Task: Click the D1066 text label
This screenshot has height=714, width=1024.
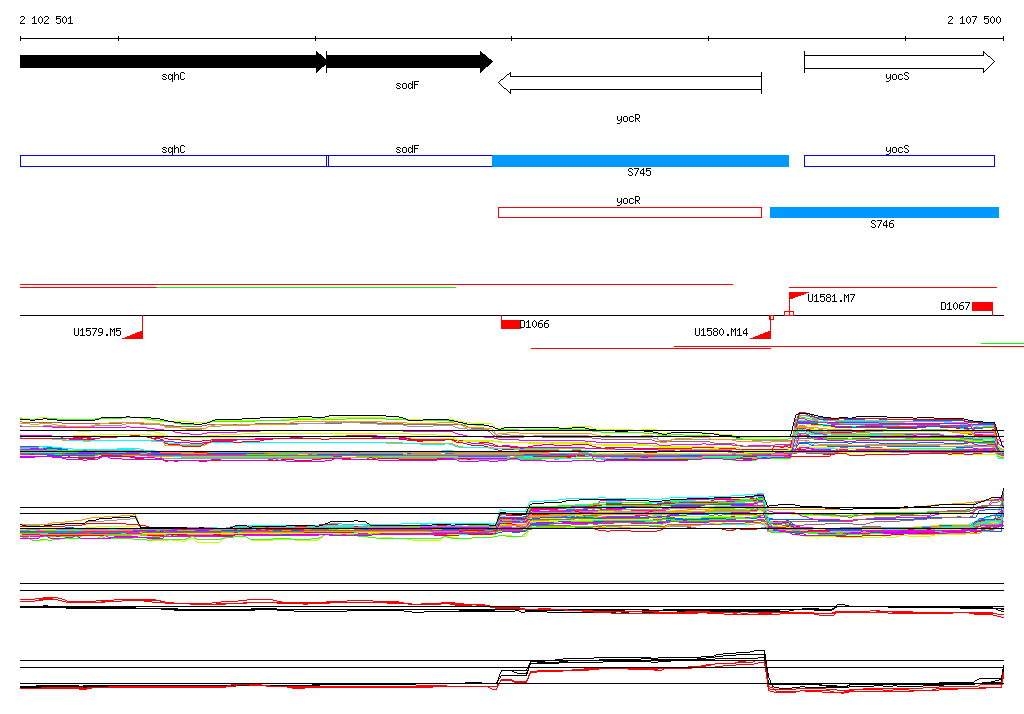Action: coord(534,324)
